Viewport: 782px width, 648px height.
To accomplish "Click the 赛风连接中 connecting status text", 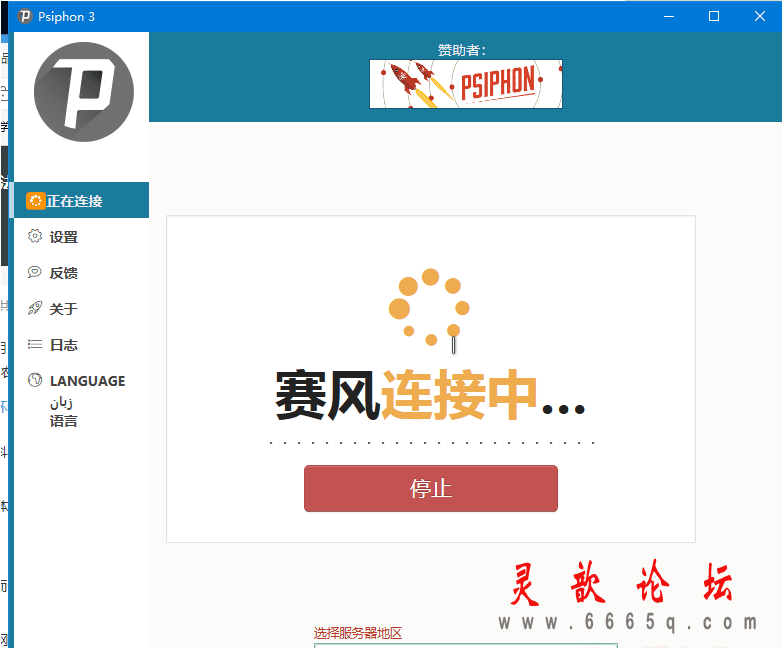I will pyautogui.click(x=430, y=395).
